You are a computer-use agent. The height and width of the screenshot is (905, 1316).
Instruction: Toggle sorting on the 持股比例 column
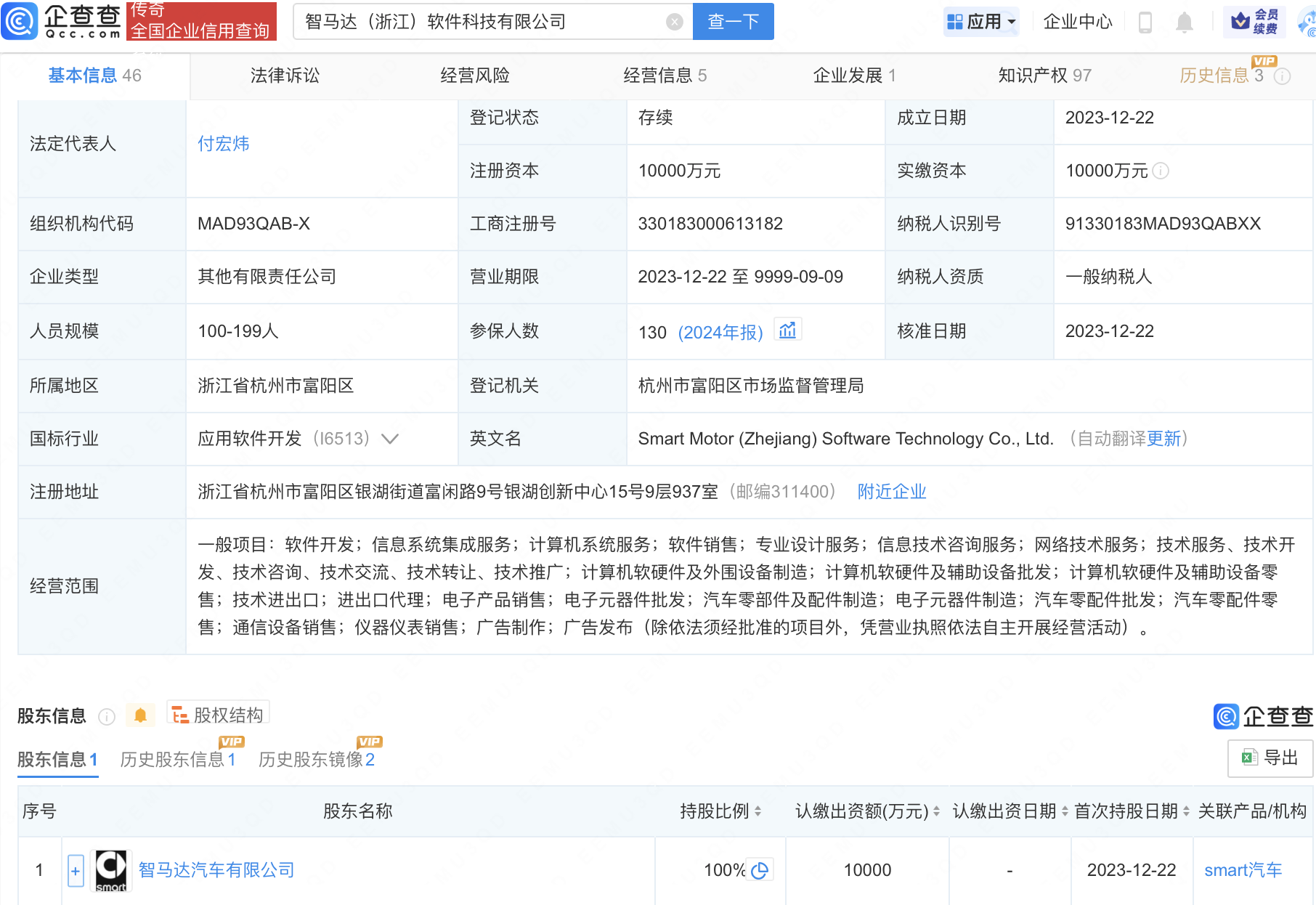(x=757, y=811)
